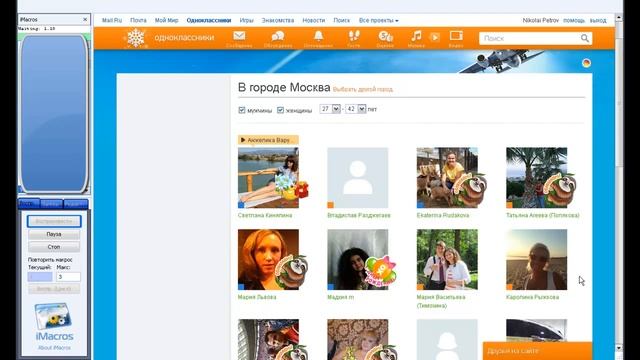
Task: Open Discussions speech-bubble icon
Action: click(x=278, y=36)
